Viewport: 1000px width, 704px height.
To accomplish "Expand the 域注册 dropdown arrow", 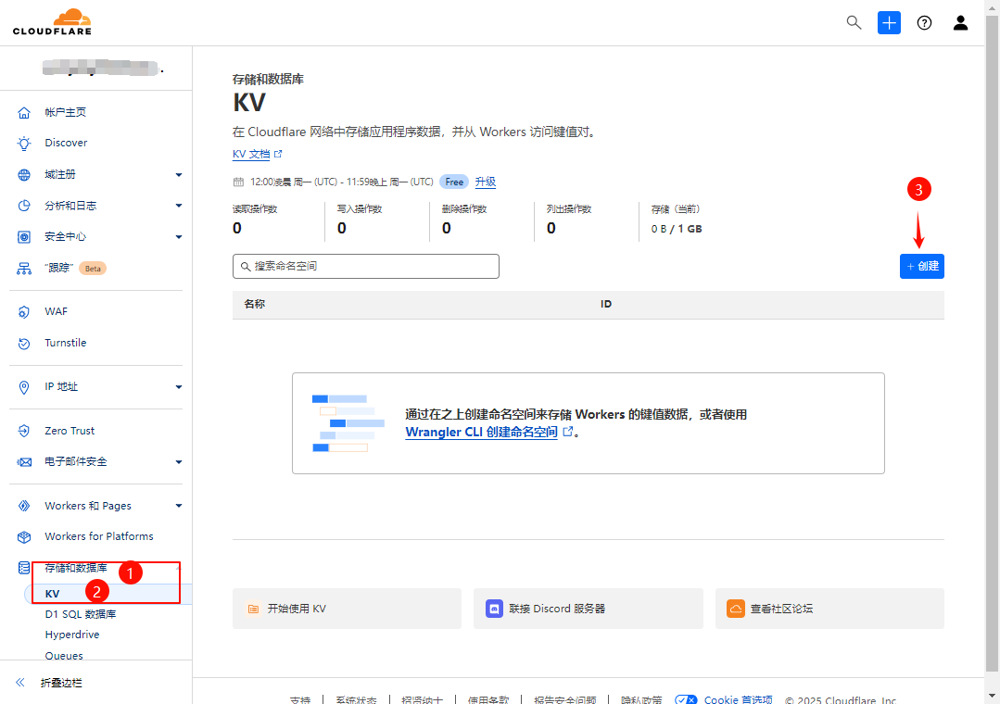I will point(179,175).
